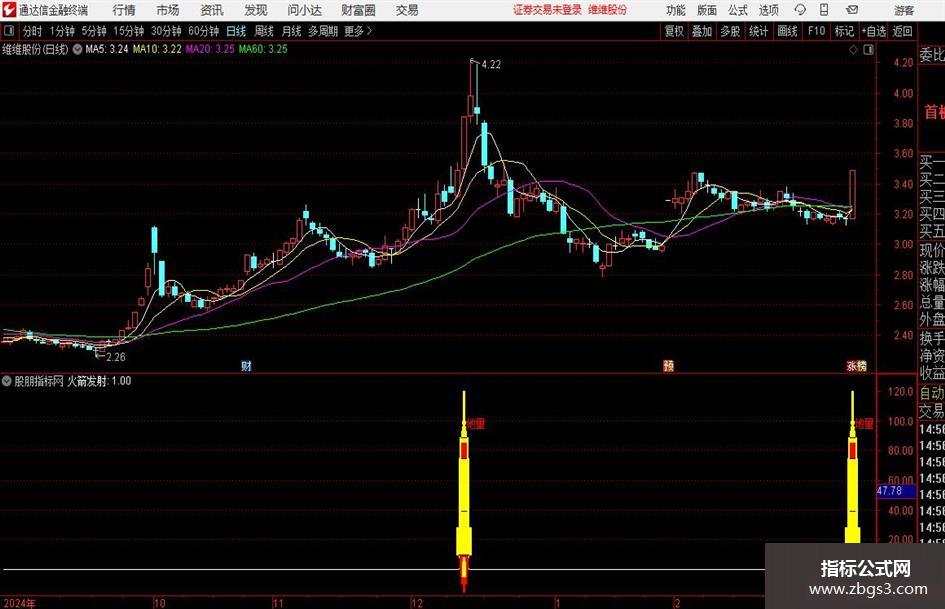Click the 标记 mark button
The width and height of the screenshot is (945, 609).
pyautogui.click(x=844, y=31)
